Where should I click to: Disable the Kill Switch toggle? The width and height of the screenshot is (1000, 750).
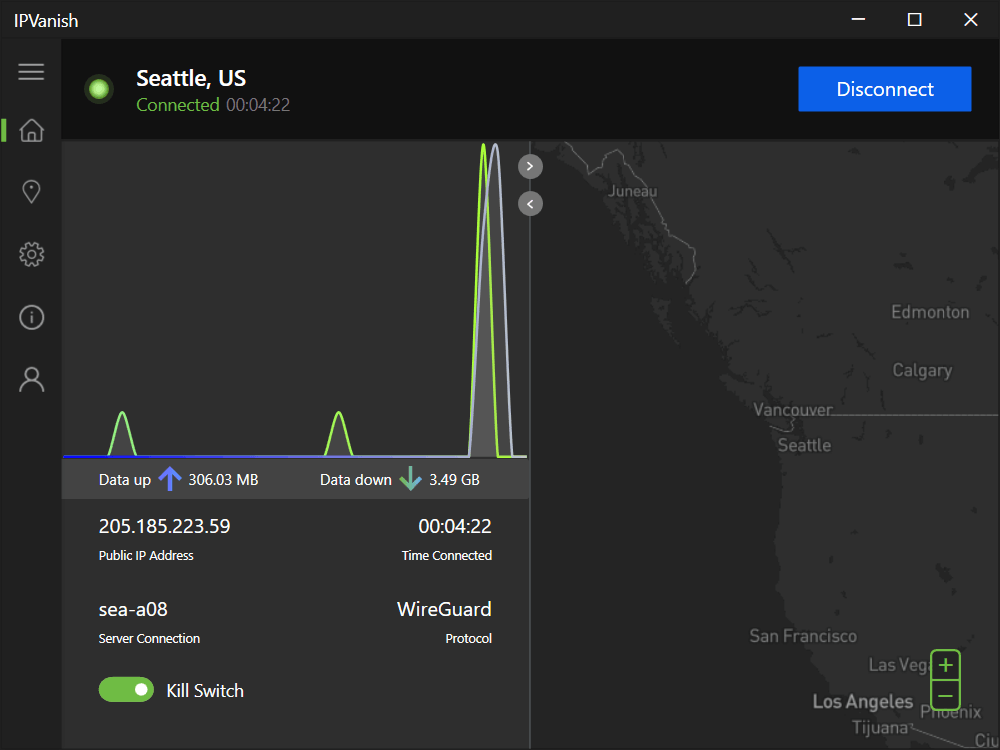coord(126,689)
